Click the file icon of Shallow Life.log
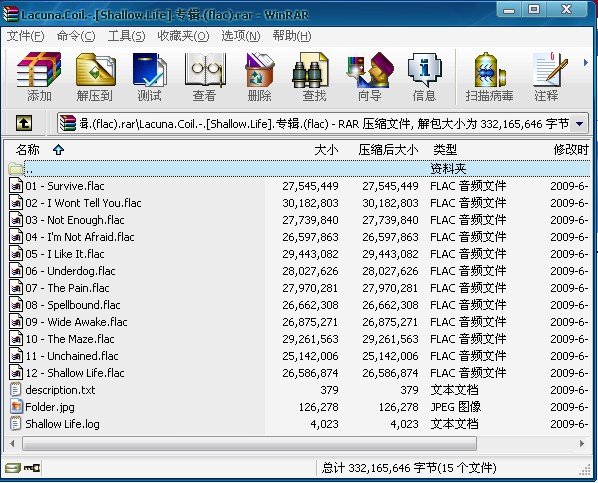The width and height of the screenshot is (598, 483). pos(16,424)
